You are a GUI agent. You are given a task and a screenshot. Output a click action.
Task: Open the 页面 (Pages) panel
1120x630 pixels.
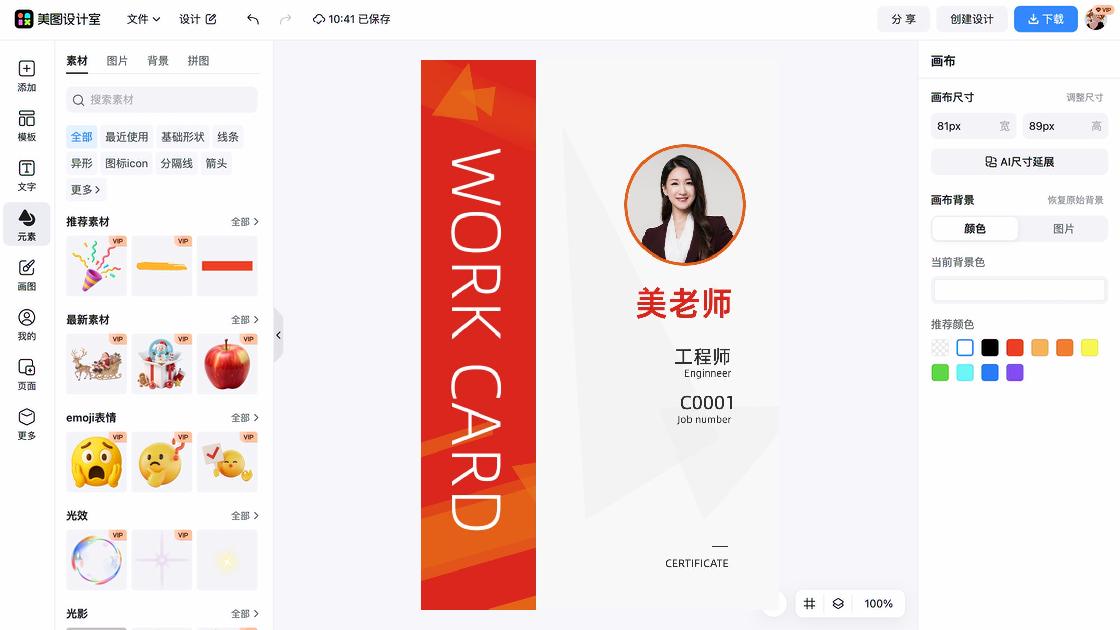(26, 375)
